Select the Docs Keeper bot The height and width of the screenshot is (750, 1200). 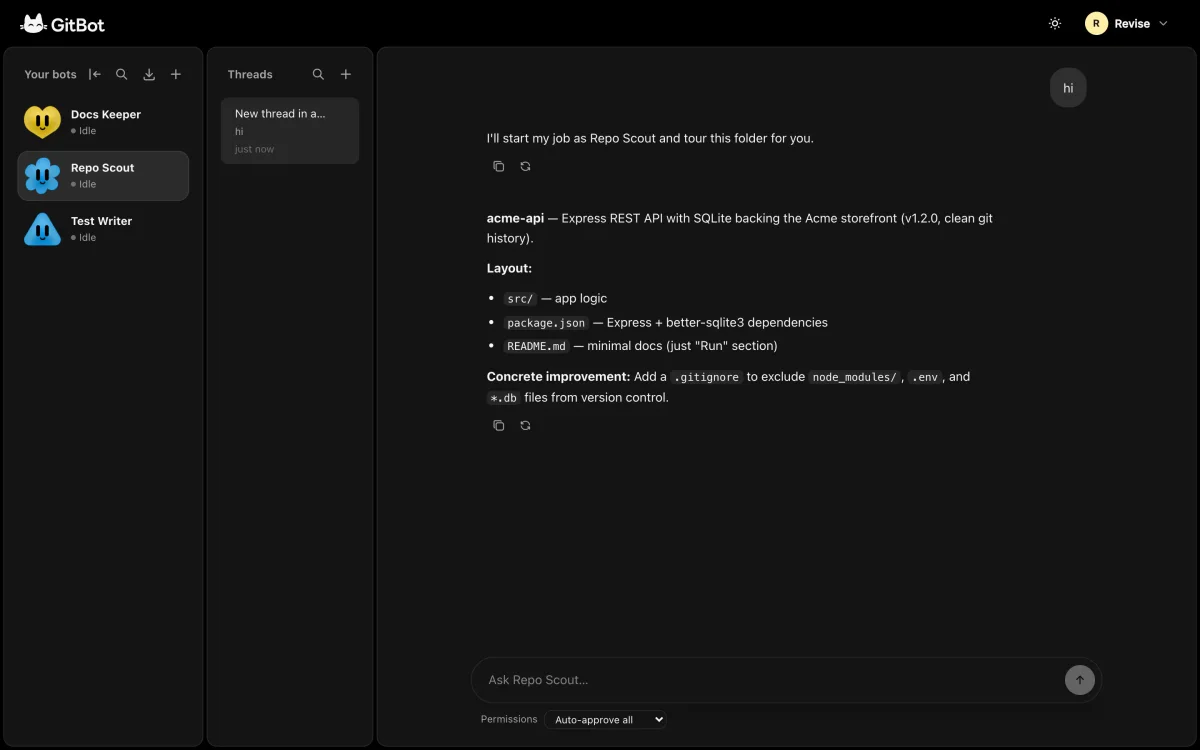coord(103,122)
